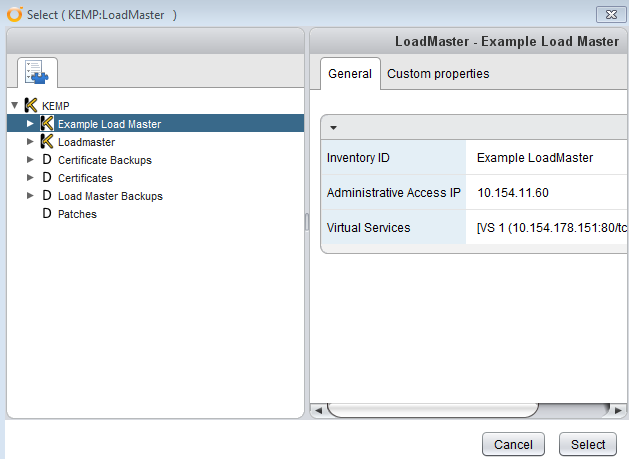The image size is (629, 459).
Task: Collapse the general properties section arrow
Action: click(x=333, y=128)
